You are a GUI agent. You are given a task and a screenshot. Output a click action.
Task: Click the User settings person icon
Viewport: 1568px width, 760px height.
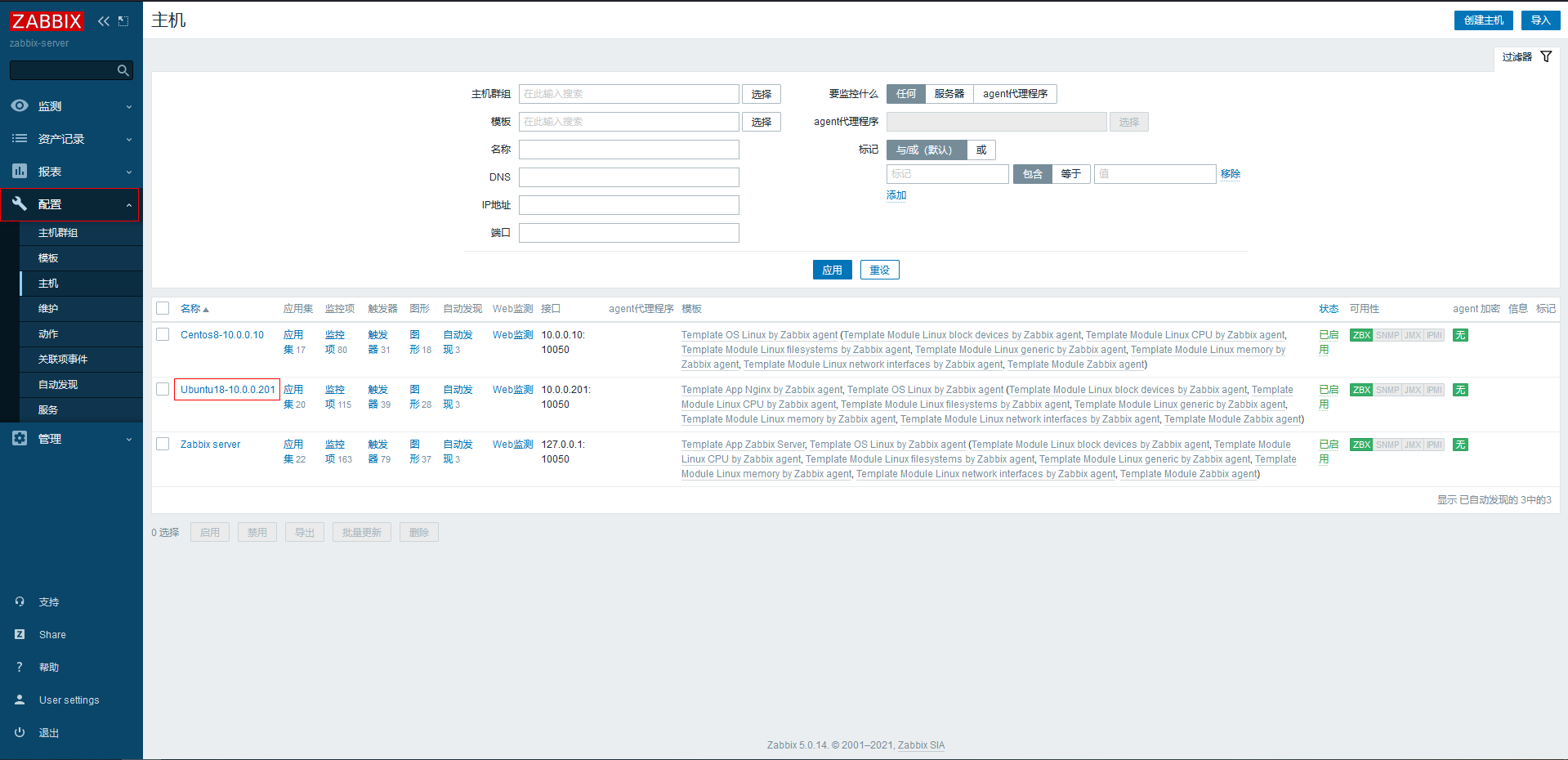[x=20, y=700]
